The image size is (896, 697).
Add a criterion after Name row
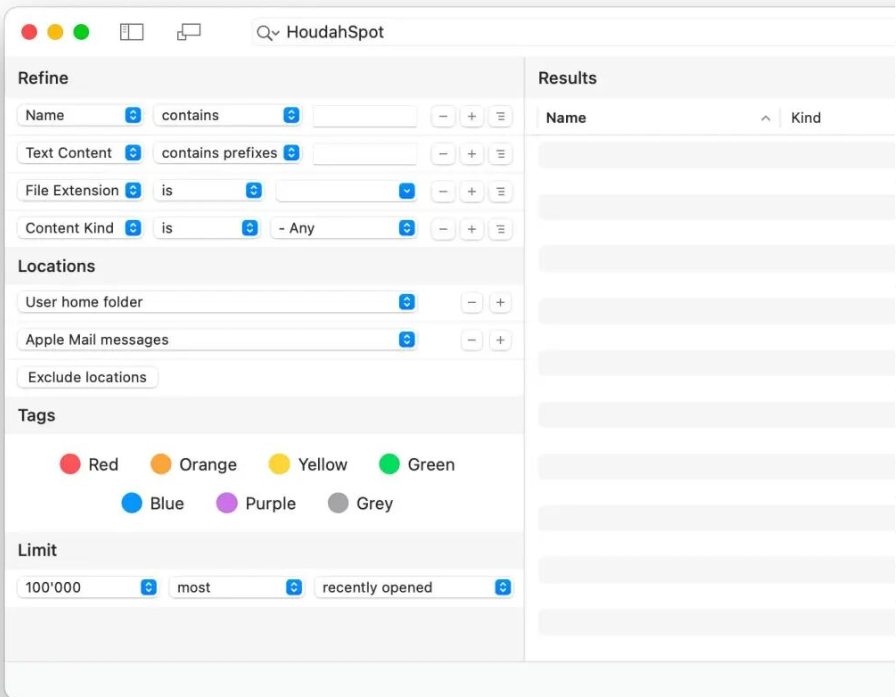tap(471, 117)
